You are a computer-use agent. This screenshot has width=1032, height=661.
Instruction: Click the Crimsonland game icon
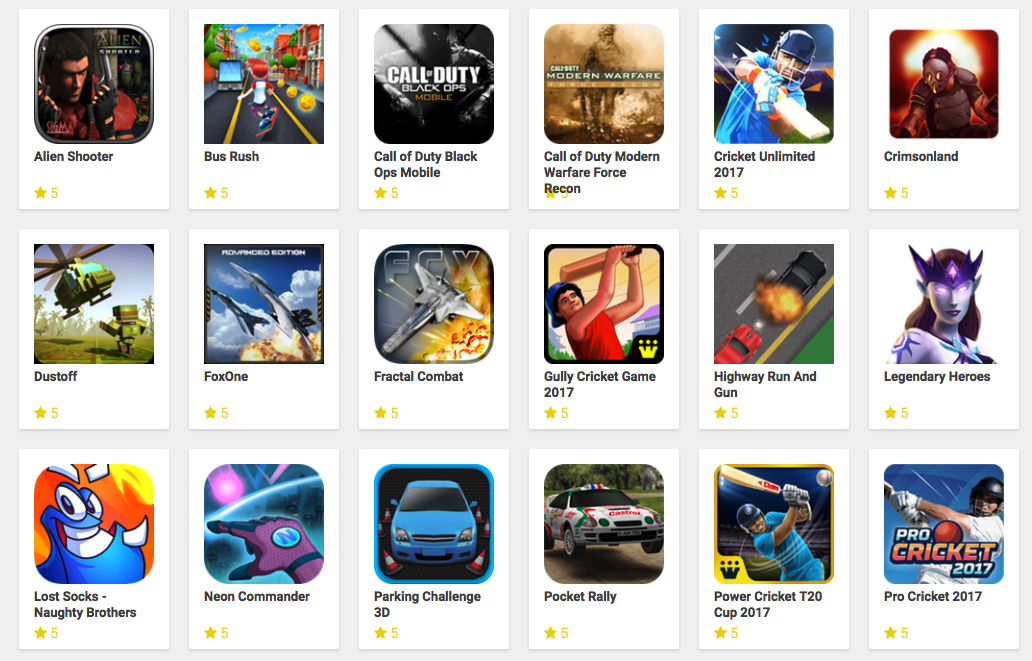[x=944, y=84]
